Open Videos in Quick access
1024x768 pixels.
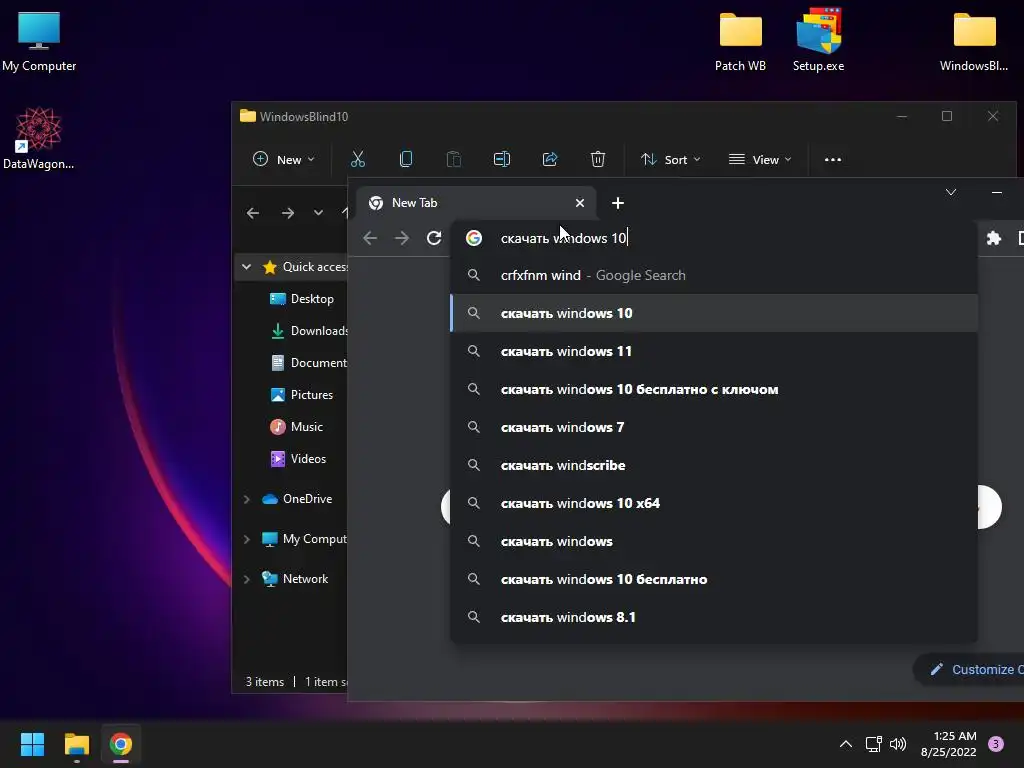click(298, 459)
